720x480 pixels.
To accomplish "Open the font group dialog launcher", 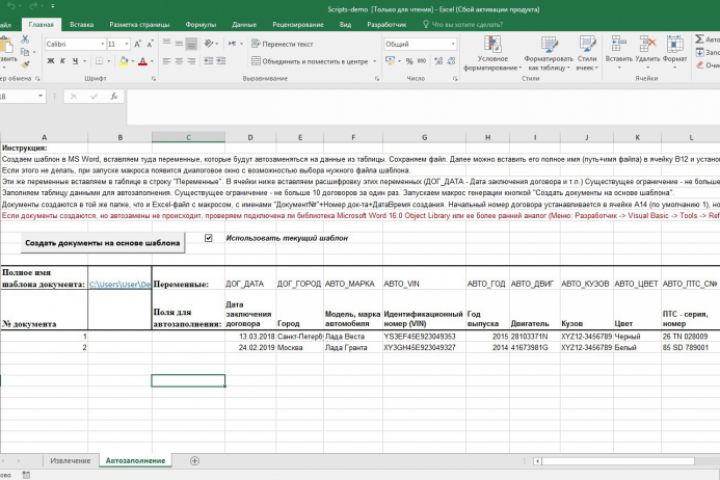I will 153,79.
